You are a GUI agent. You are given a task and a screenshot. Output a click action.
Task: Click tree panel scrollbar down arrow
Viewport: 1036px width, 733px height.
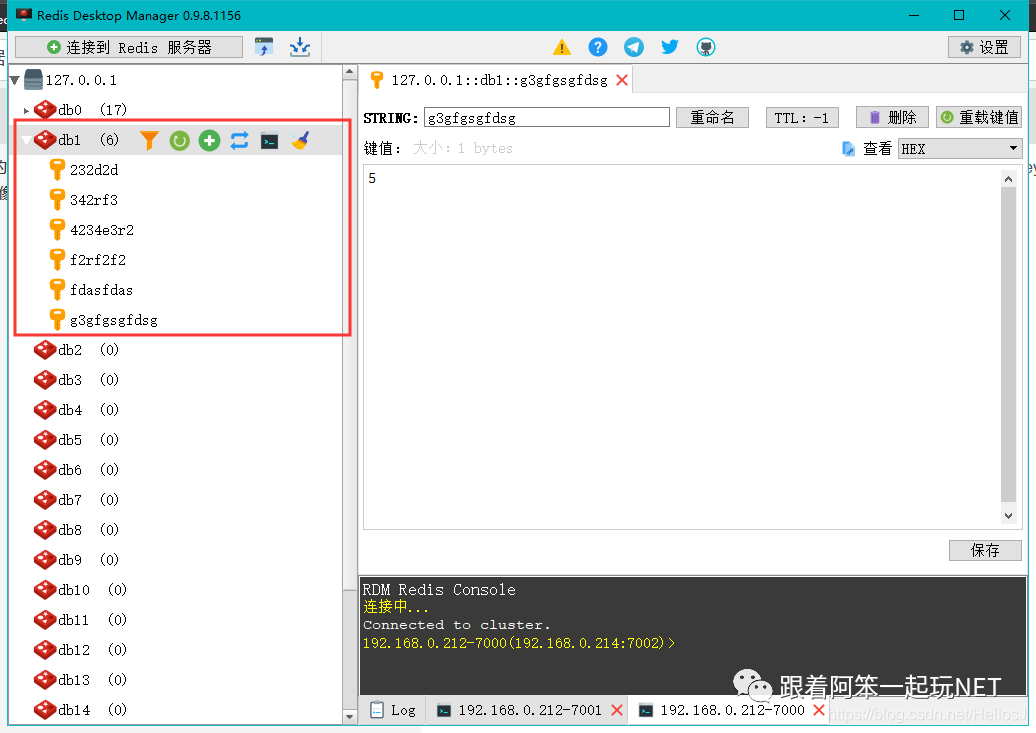pyautogui.click(x=350, y=716)
